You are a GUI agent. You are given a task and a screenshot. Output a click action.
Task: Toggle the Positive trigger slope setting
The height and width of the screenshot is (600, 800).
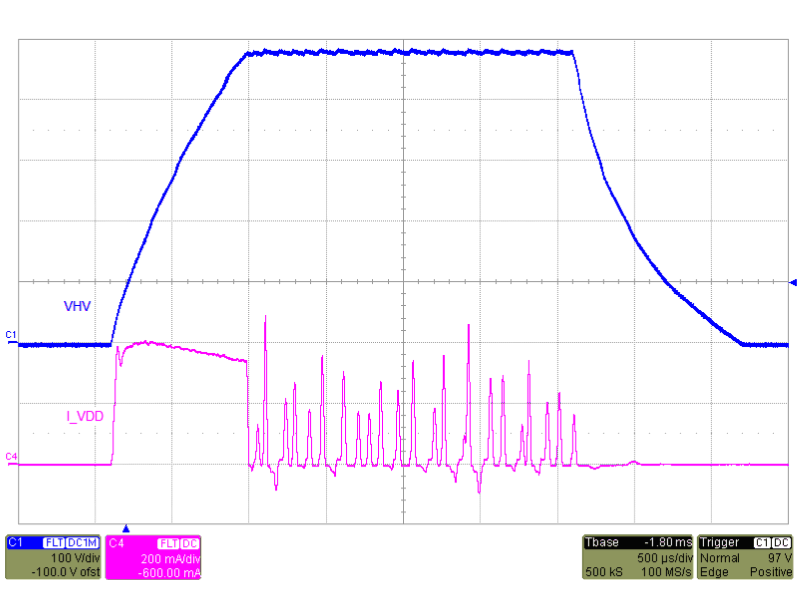(x=770, y=573)
